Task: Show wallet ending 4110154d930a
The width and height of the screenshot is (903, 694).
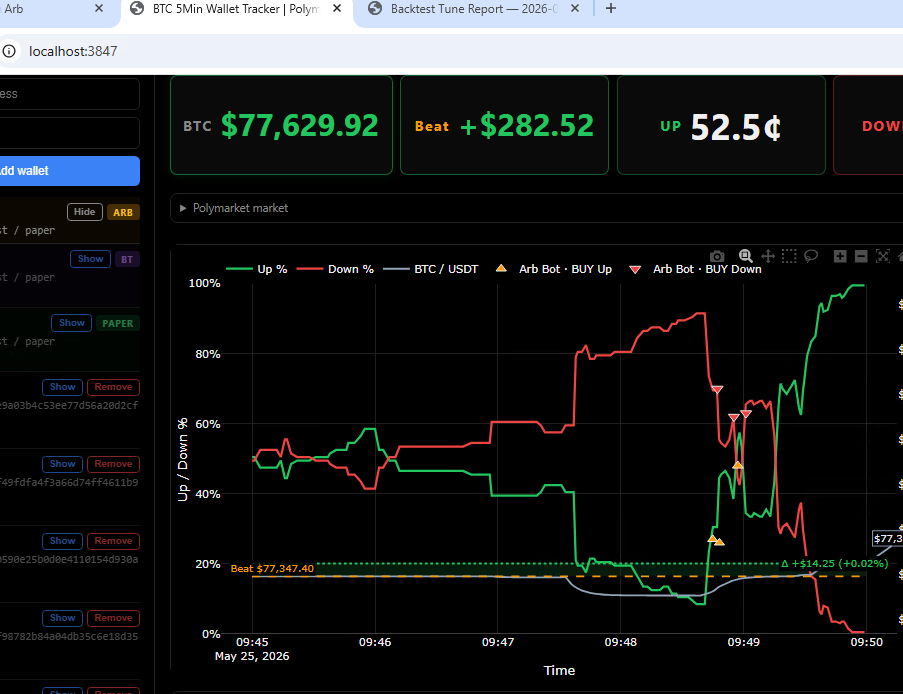Action: coord(62,541)
